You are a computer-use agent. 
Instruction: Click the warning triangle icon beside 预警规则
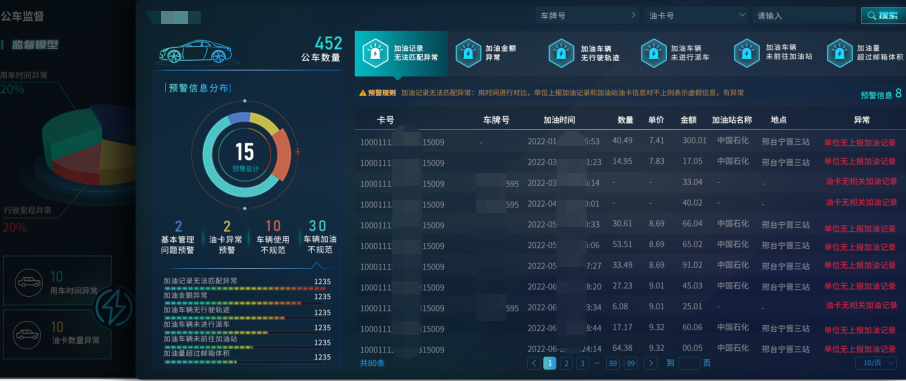(x=363, y=93)
